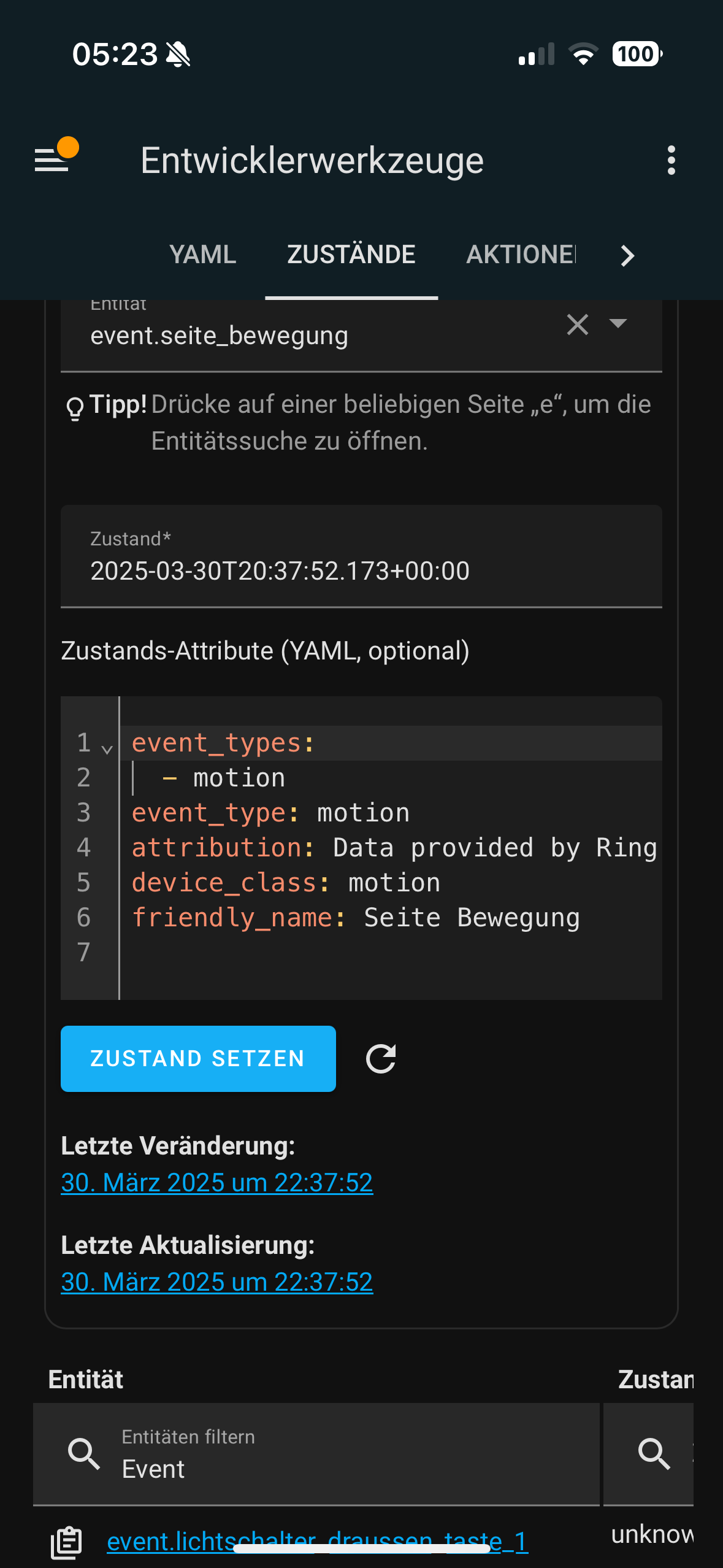Select the ZUSTÄNDE tab

pyautogui.click(x=351, y=255)
